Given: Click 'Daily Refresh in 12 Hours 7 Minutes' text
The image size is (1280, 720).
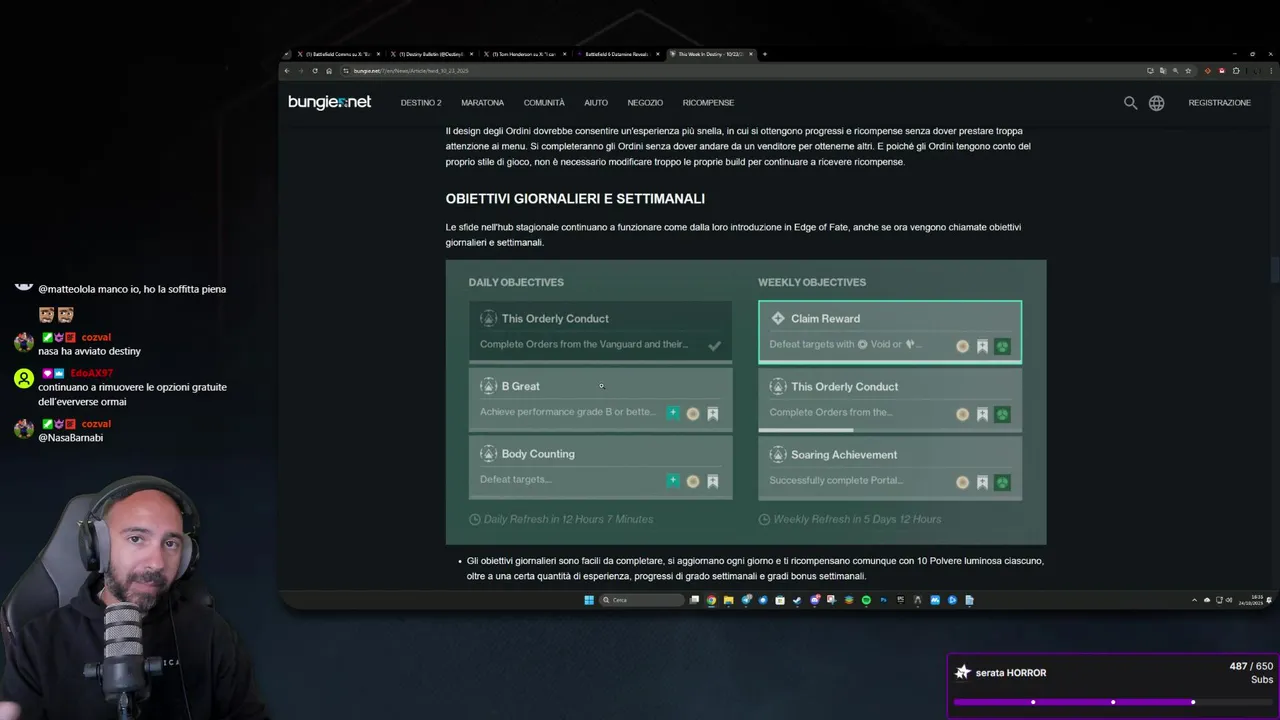Looking at the screenshot, I should tap(568, 519).
